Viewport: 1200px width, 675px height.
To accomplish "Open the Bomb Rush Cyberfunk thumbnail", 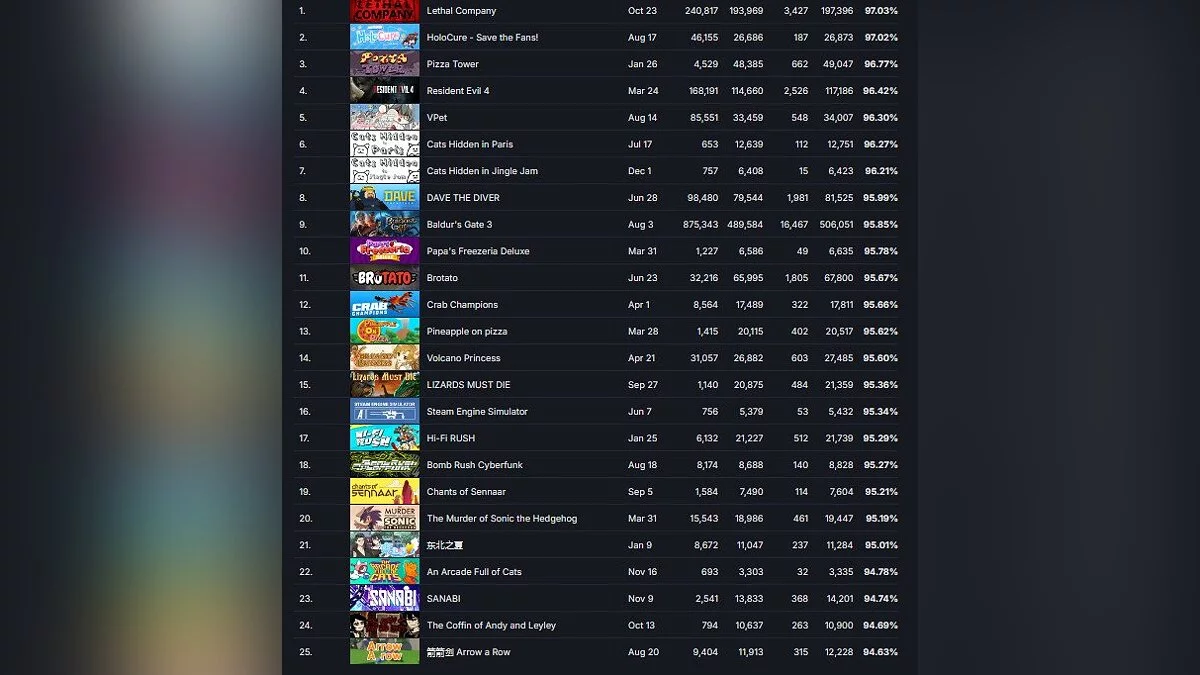I will pyautogui.click(x=384, y=464).
